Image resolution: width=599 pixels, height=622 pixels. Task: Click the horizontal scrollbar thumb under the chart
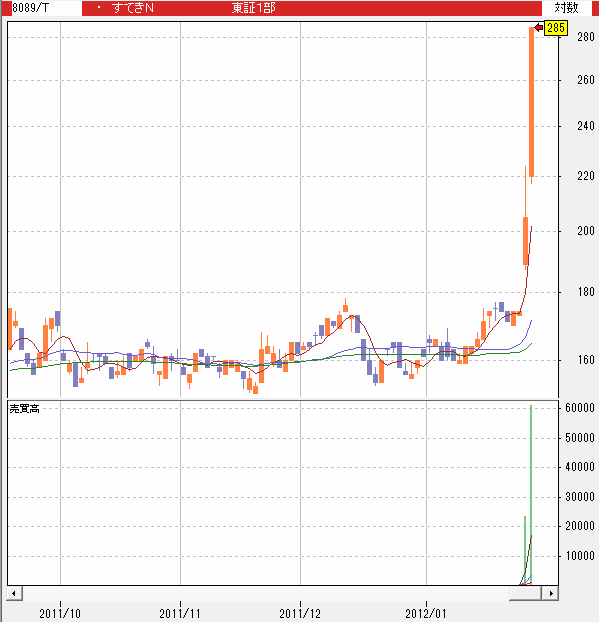525,593
